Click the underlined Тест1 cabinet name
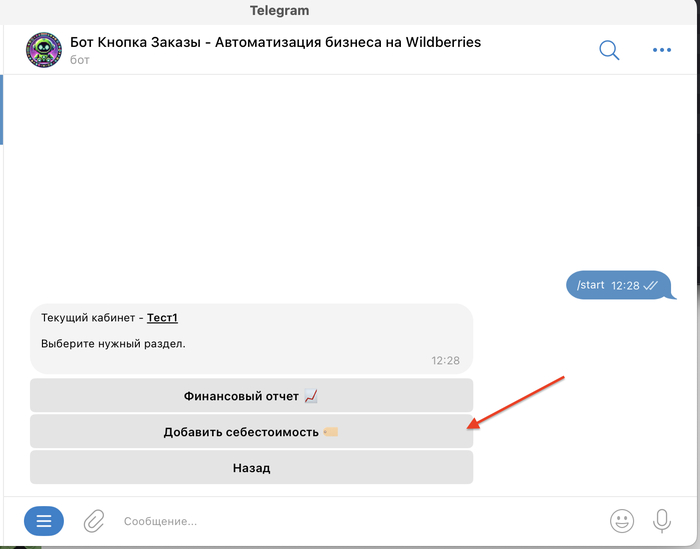The image size is (700, 549). click(x=162, y=318)
